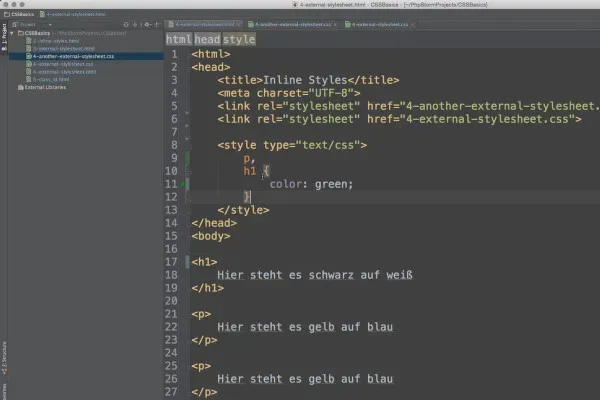The width and height of the screenshot is (600, 400).
Task: Close the 4-external-stylesheet.css editor tab
Action: [x=412, y=24]
